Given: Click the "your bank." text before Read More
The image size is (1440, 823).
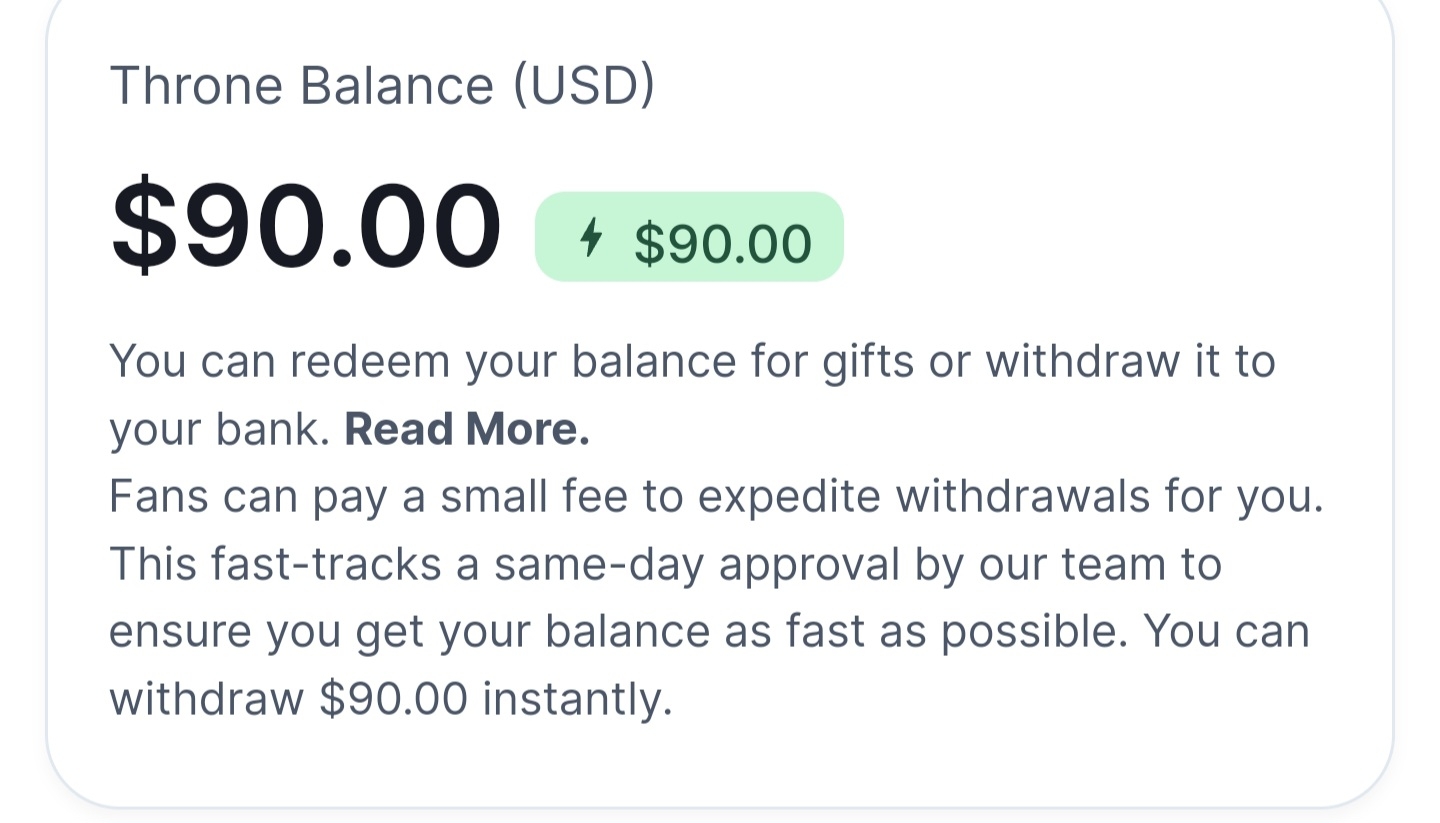Looking at the screenshot, I should click(x=219, y=429).
